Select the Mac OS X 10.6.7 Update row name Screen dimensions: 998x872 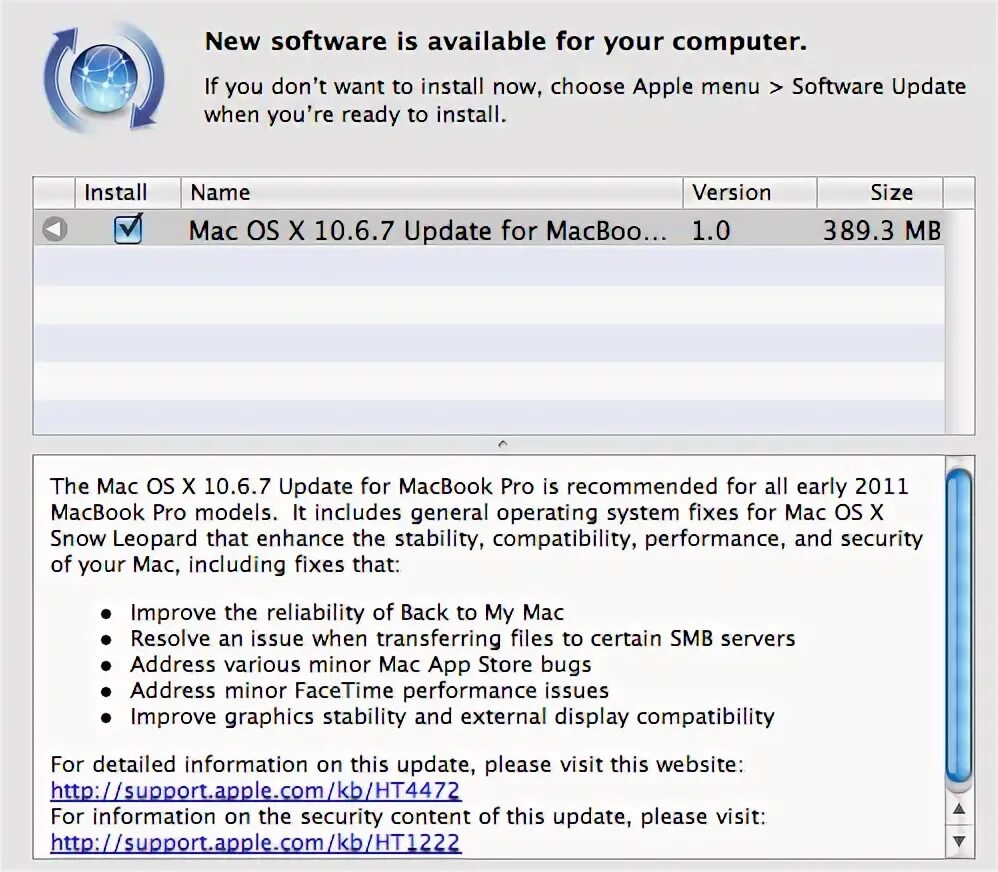tap(428, 230)
